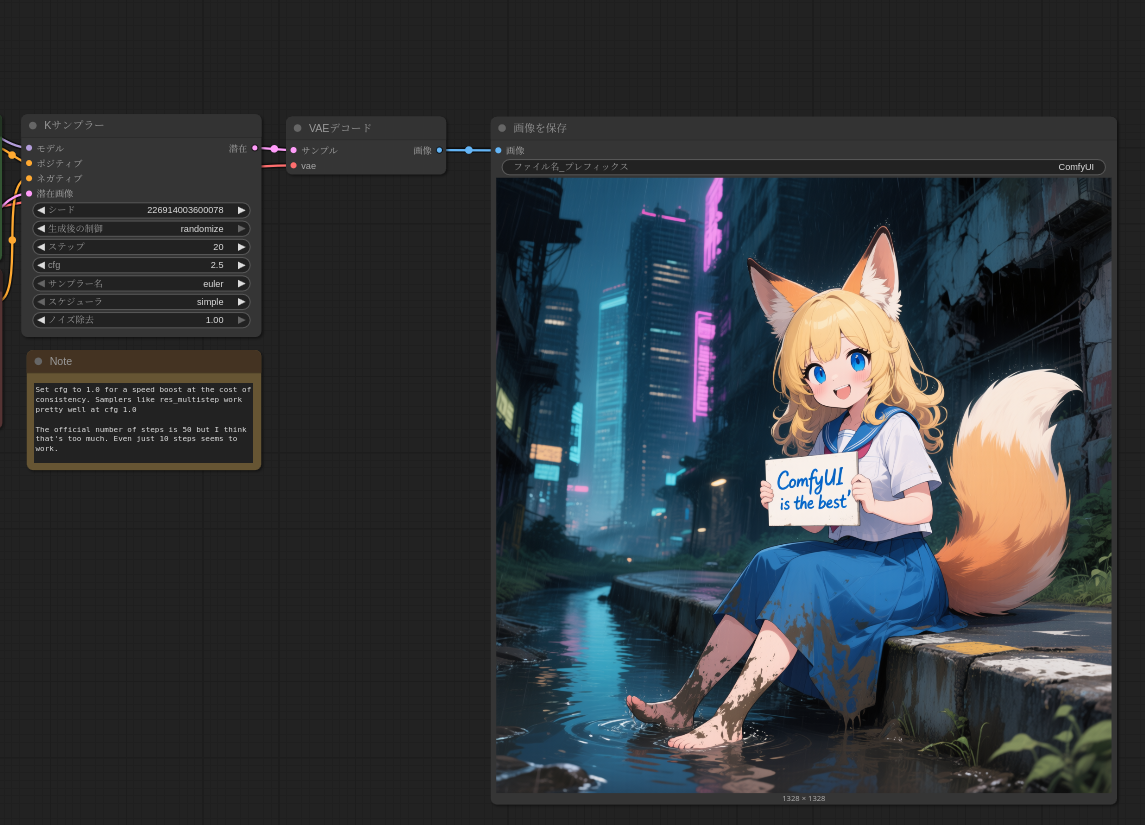1145x825 pixels.
Task: Increase the シード value with right arrow
Action: pyautogui.click(x=242, y=210)
